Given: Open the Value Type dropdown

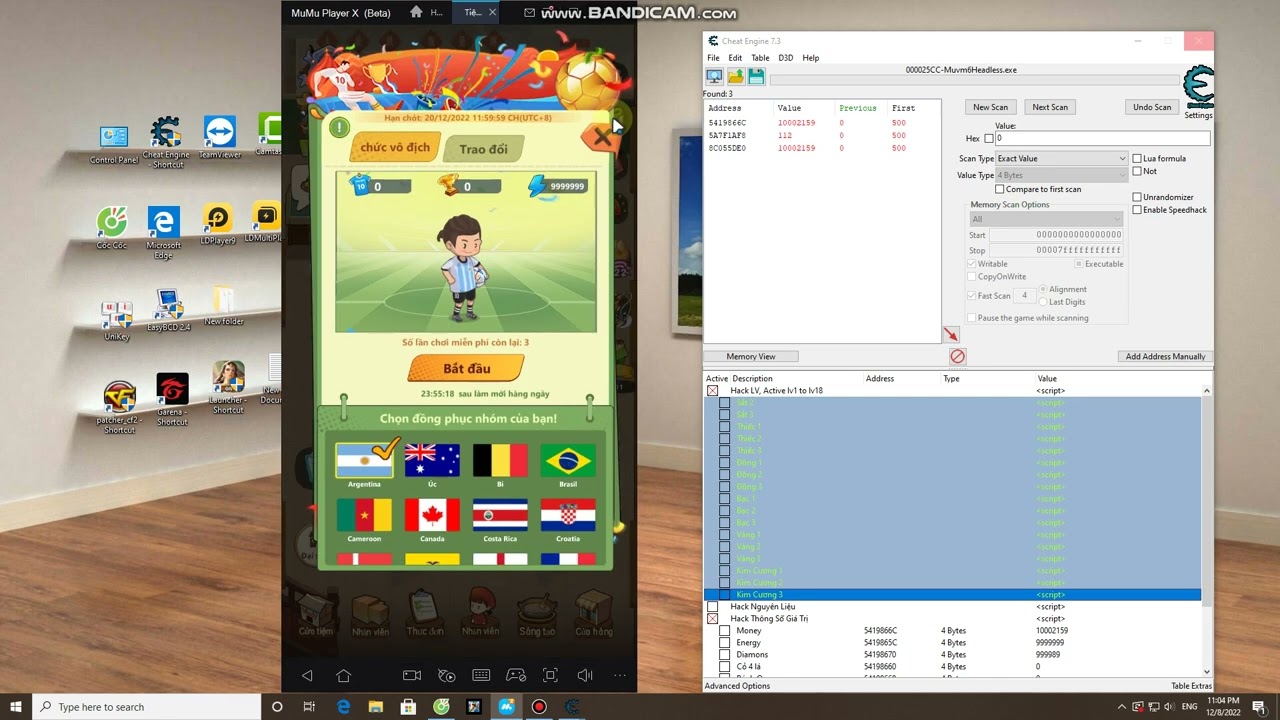Looking at the screenshot, I should point(1061,175).
